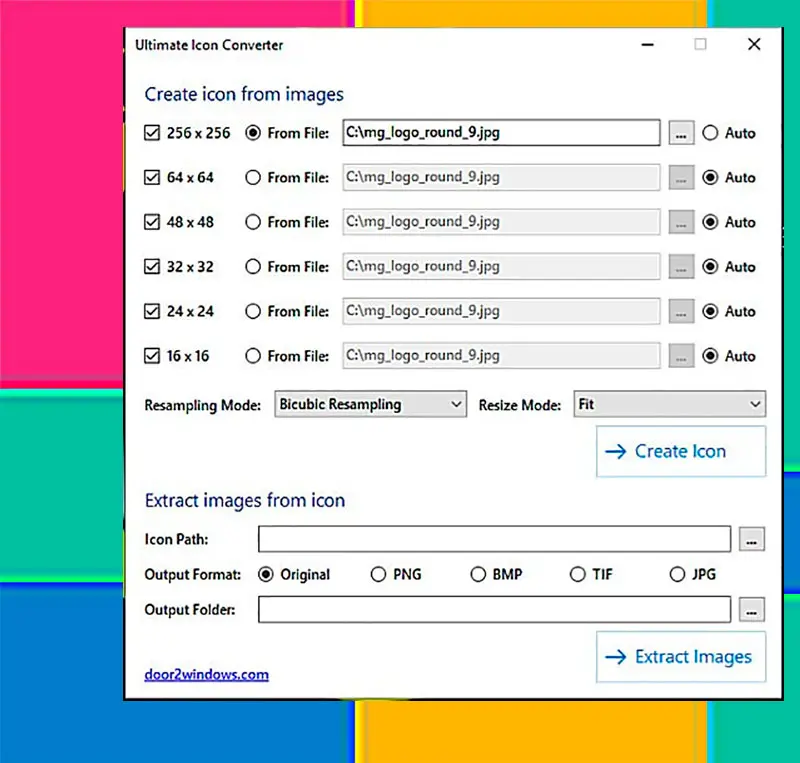Focus the 256 x 256 file path field
The height and width of the screenshot is (763, 800).
coord(500,133)
